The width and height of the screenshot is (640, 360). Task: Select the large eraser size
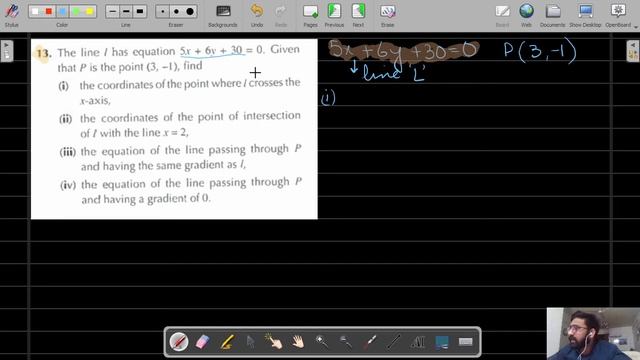coord(190,11)
